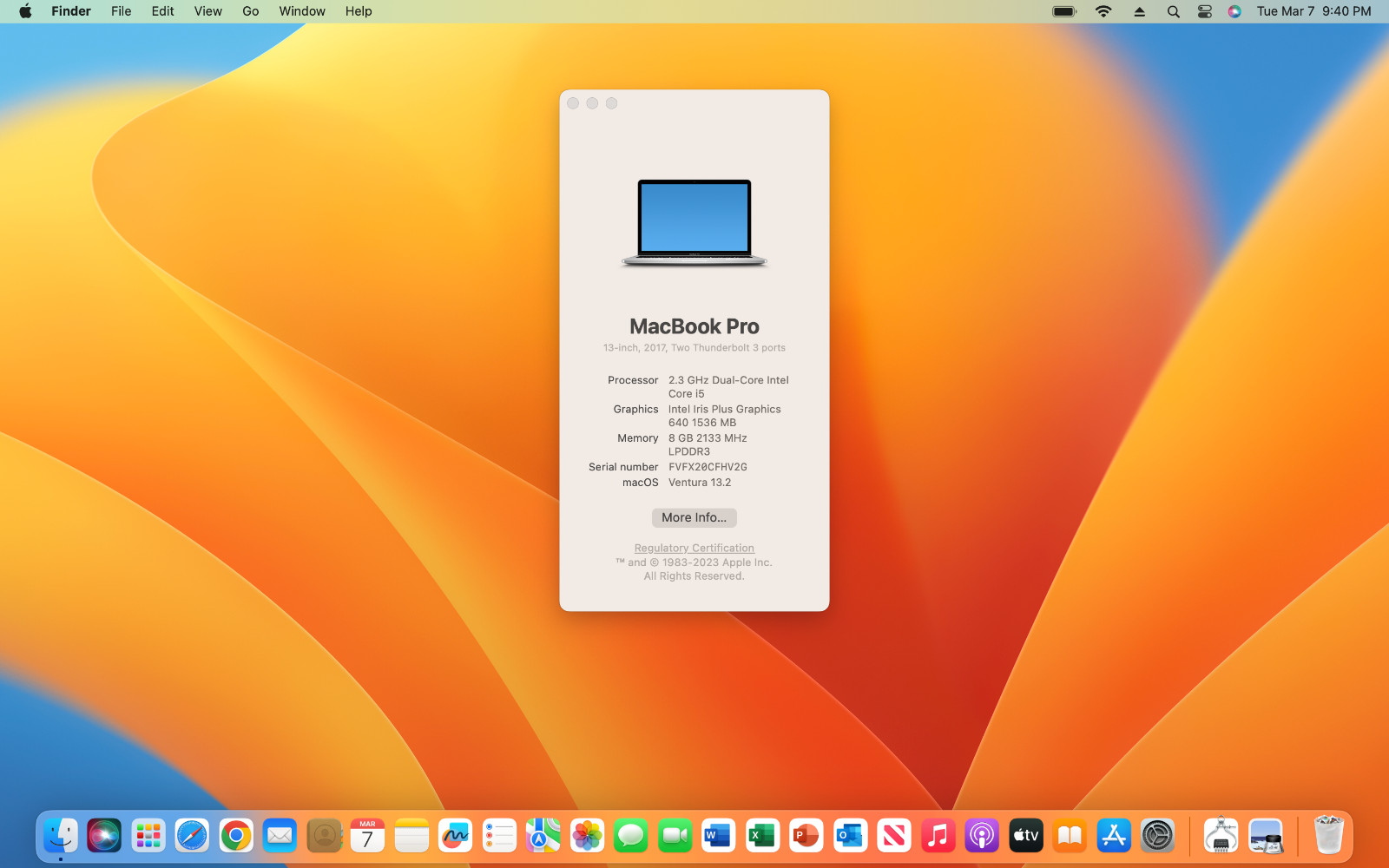Image resolution: width=1389 pixels, height=868 pixels.
Task: Click the date and time in the menu bar
Action: [1314, 11]
